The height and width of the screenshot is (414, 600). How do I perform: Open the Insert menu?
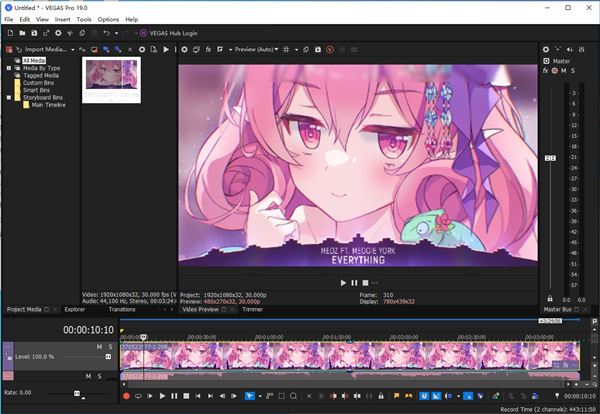click(x=62, y=20)
